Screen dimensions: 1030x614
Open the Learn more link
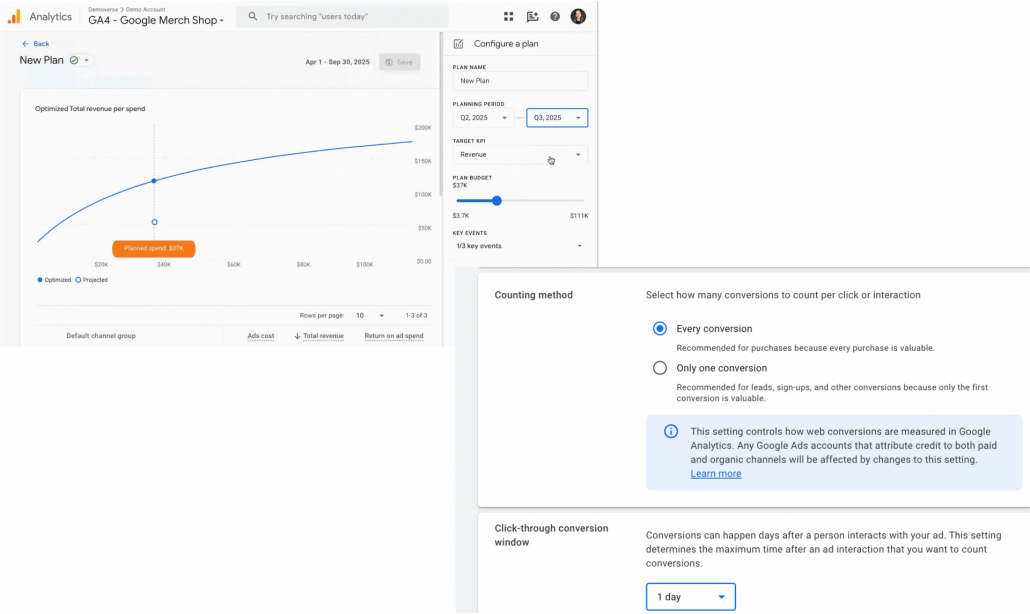point(715,474)
